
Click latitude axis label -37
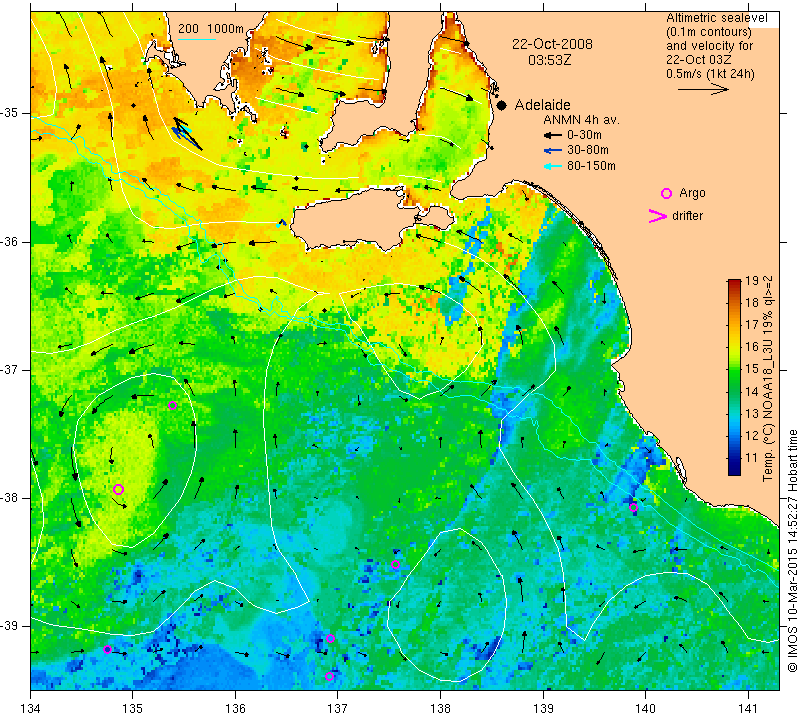click(x=9, y=369)
